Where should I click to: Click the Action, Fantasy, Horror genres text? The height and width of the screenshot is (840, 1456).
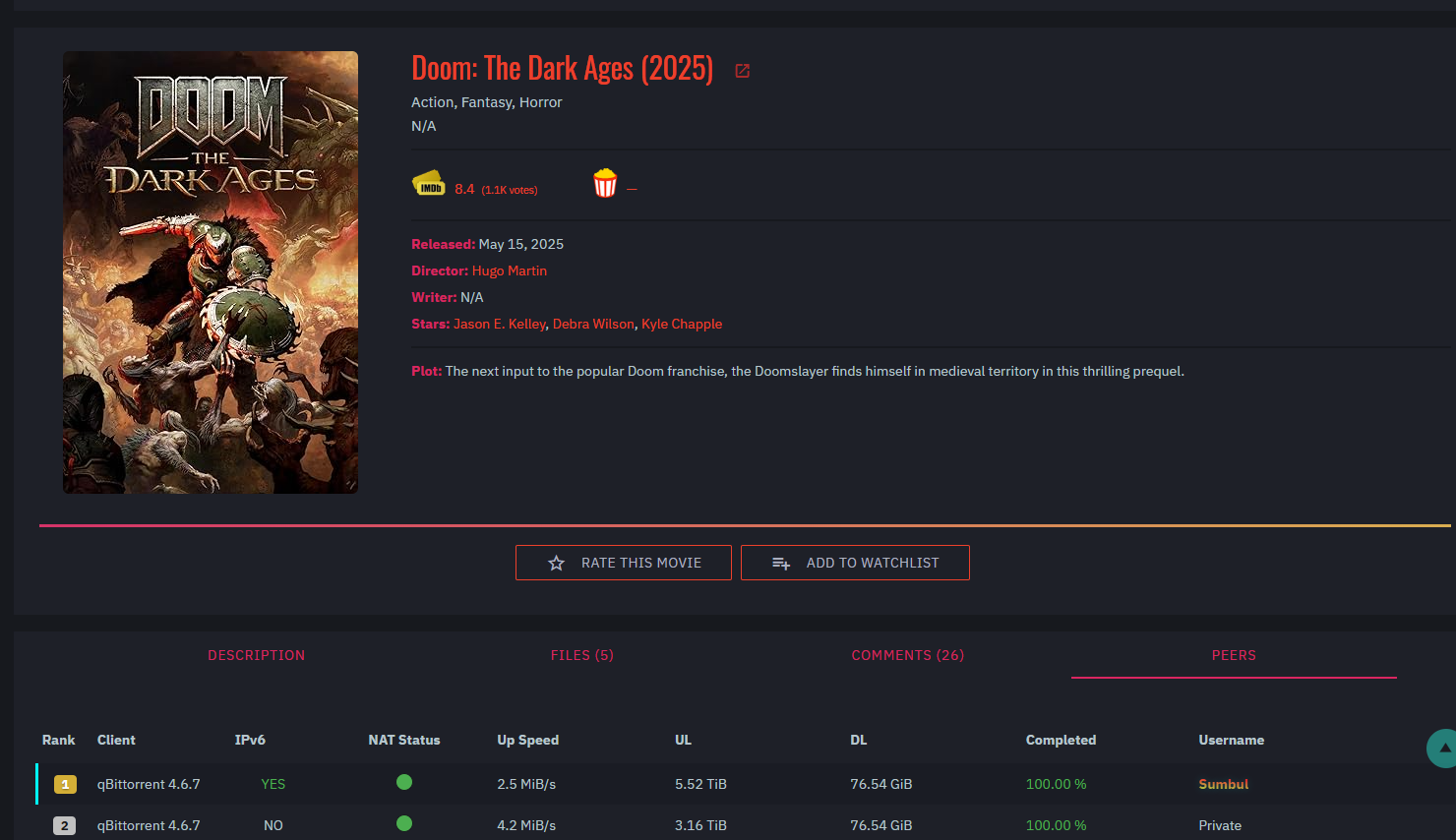[x=487, y=102]
